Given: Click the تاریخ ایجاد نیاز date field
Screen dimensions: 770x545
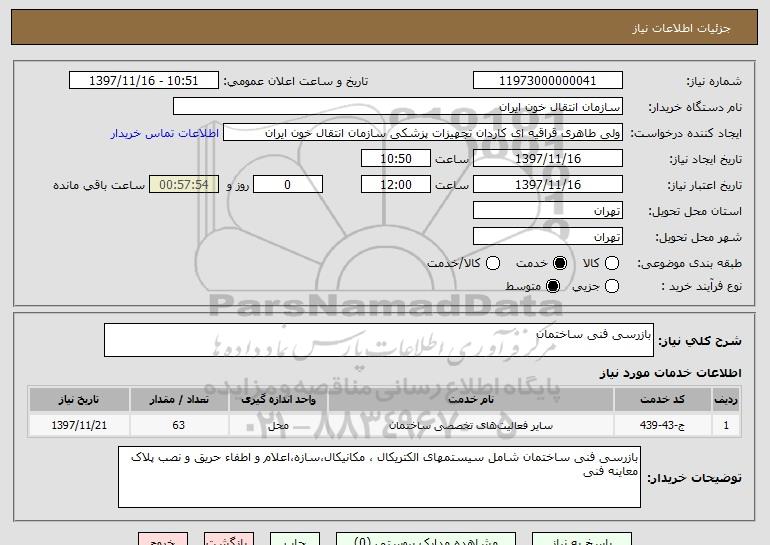Looking at the screenshot, I should (548, 159).
